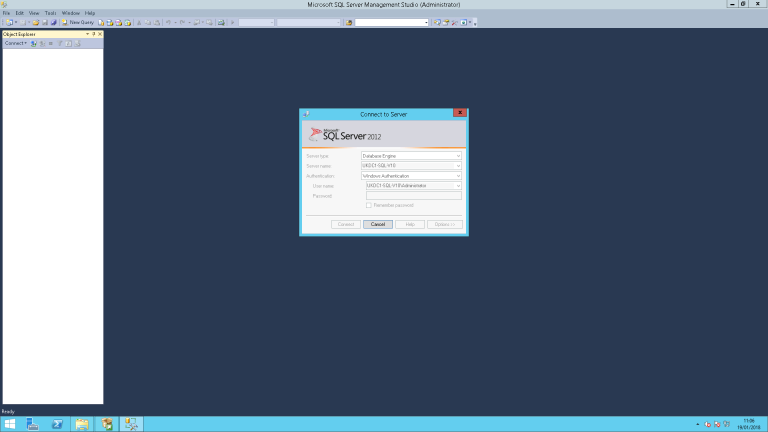Open the User name dropdown

(458, 186)
